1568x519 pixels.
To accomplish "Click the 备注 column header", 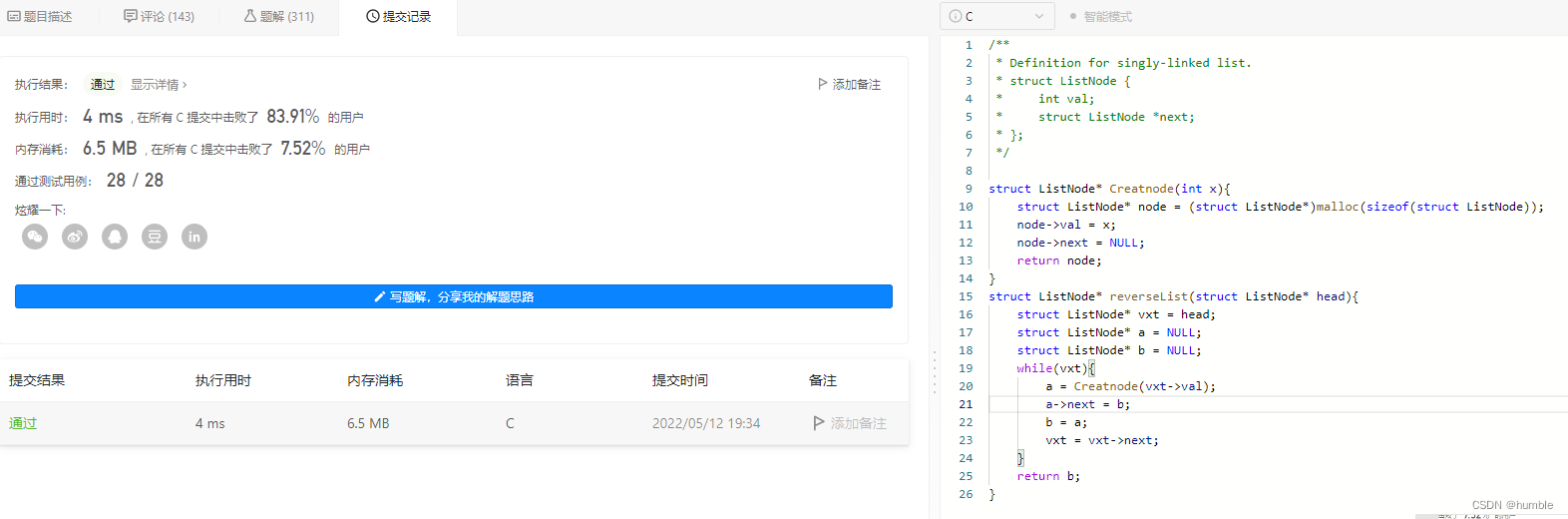I will tap(823, 380).
